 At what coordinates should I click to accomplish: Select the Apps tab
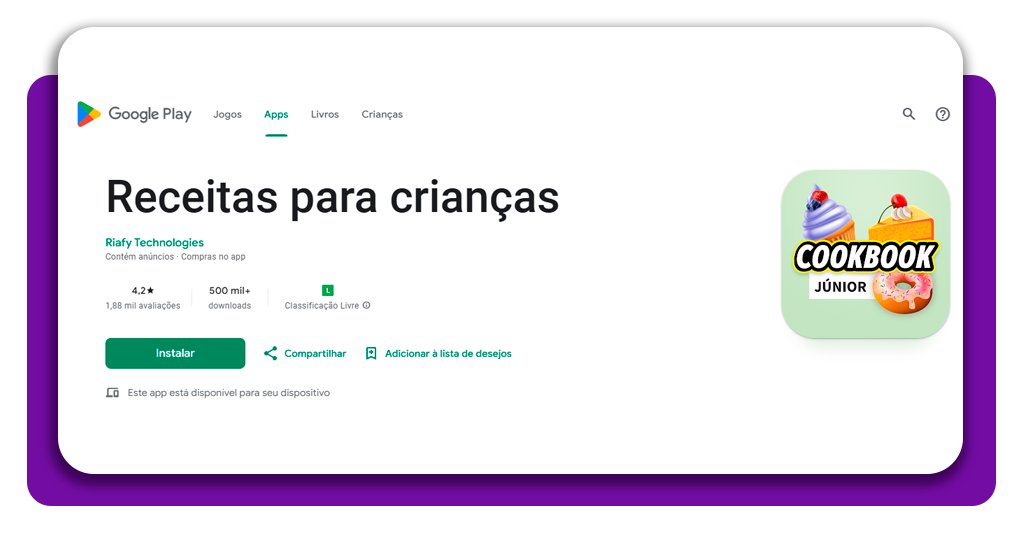click(276, 114)
